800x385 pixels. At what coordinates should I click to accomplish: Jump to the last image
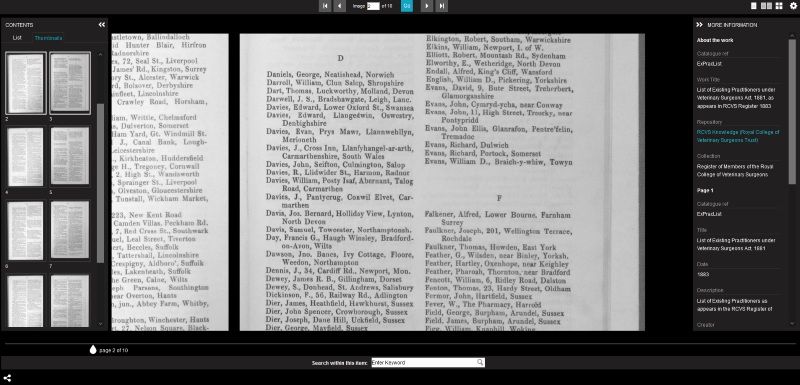(442, 6)
